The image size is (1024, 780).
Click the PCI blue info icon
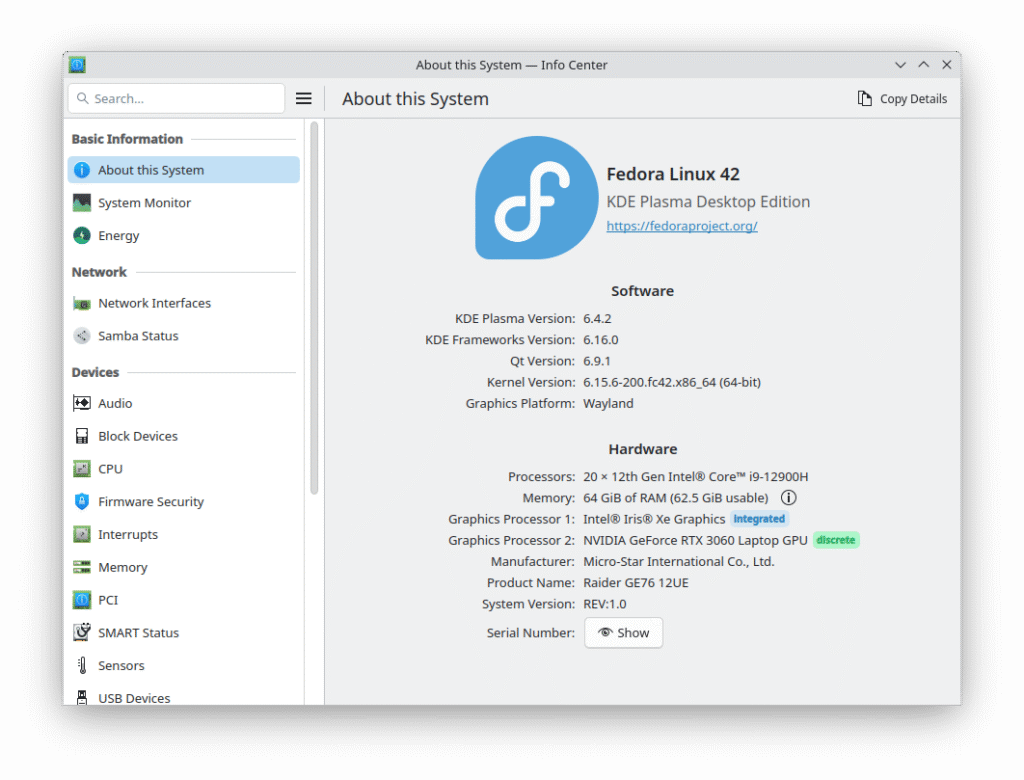82,600
